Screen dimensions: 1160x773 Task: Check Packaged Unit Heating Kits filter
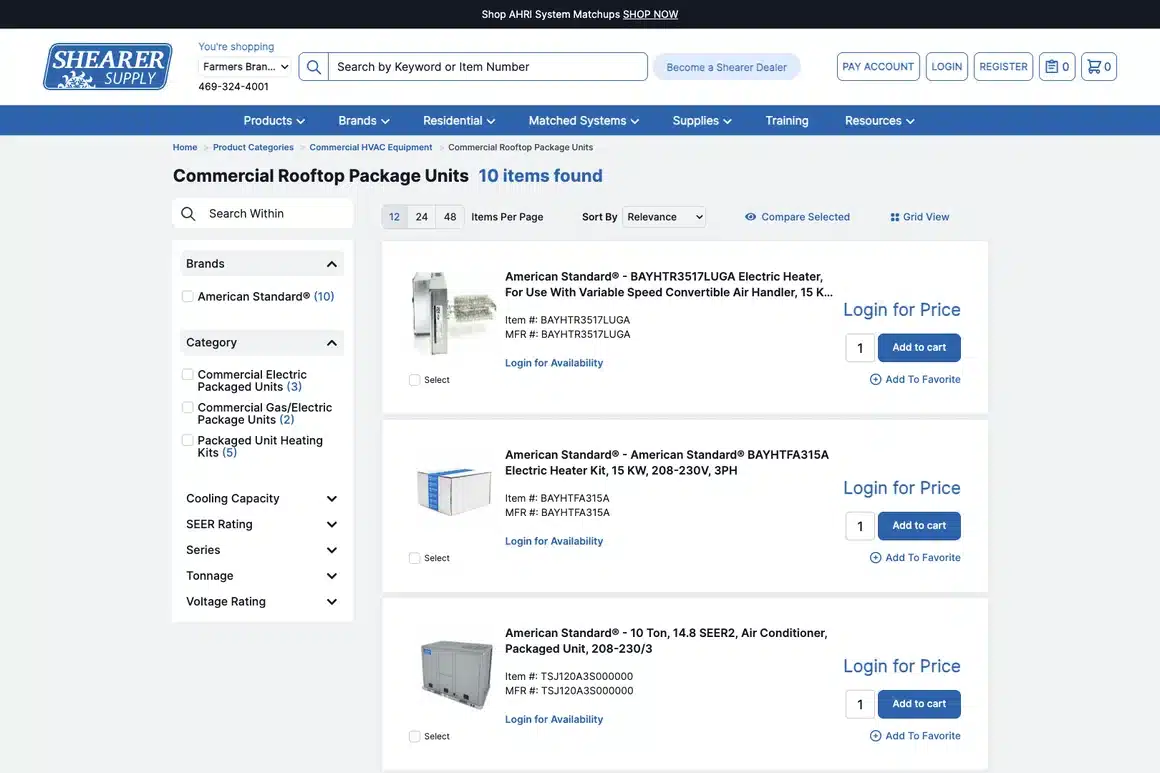(188, 440)
